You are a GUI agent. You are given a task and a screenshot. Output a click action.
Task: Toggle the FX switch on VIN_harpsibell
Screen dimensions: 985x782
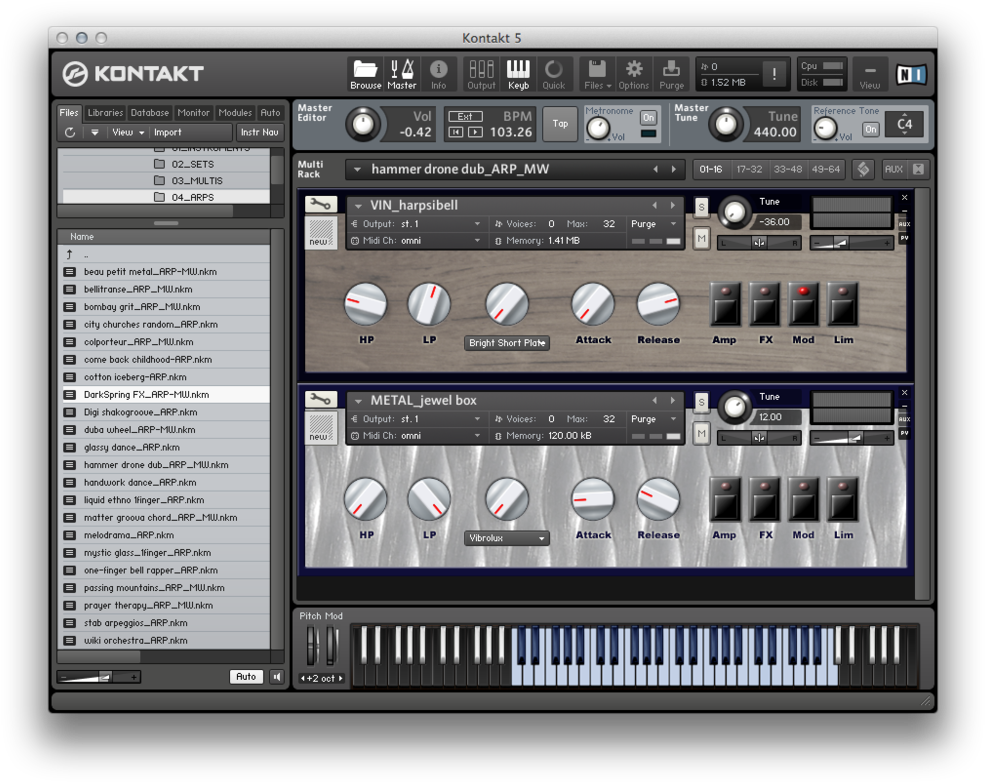pyautogui.click(x=765, y=304)
